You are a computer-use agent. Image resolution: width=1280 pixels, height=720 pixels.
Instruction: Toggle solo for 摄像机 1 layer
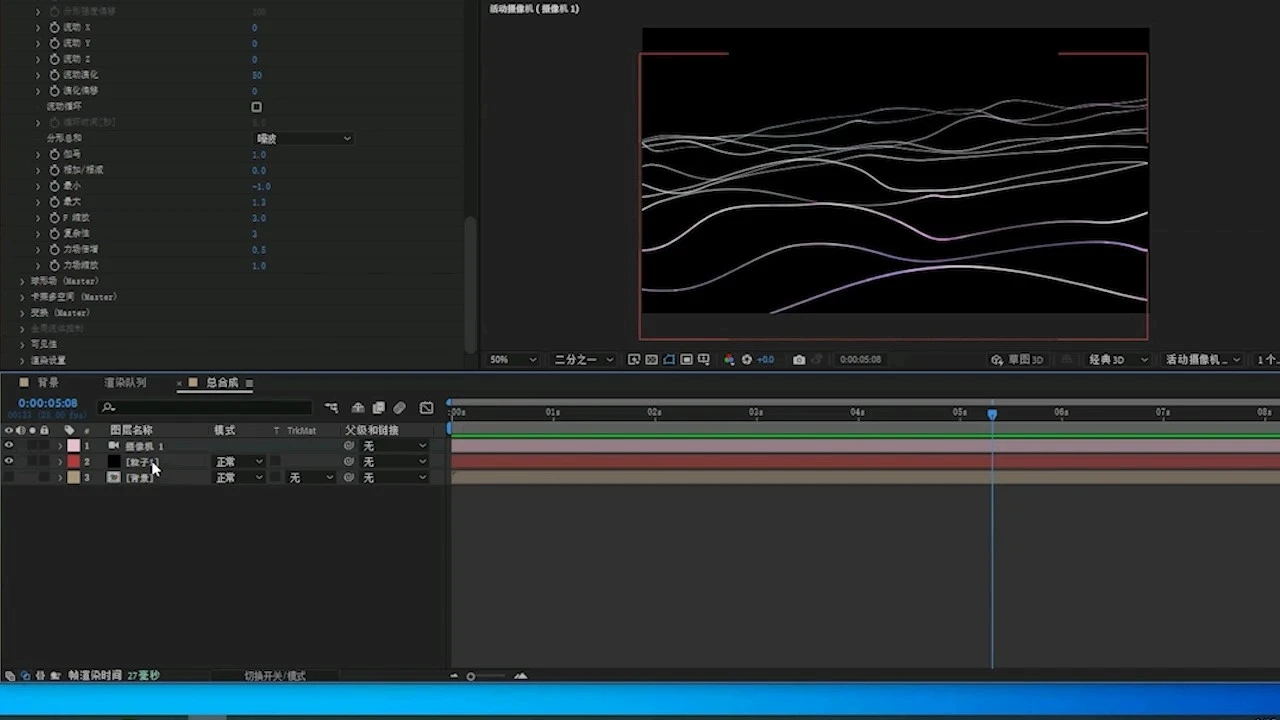point(32,446)
